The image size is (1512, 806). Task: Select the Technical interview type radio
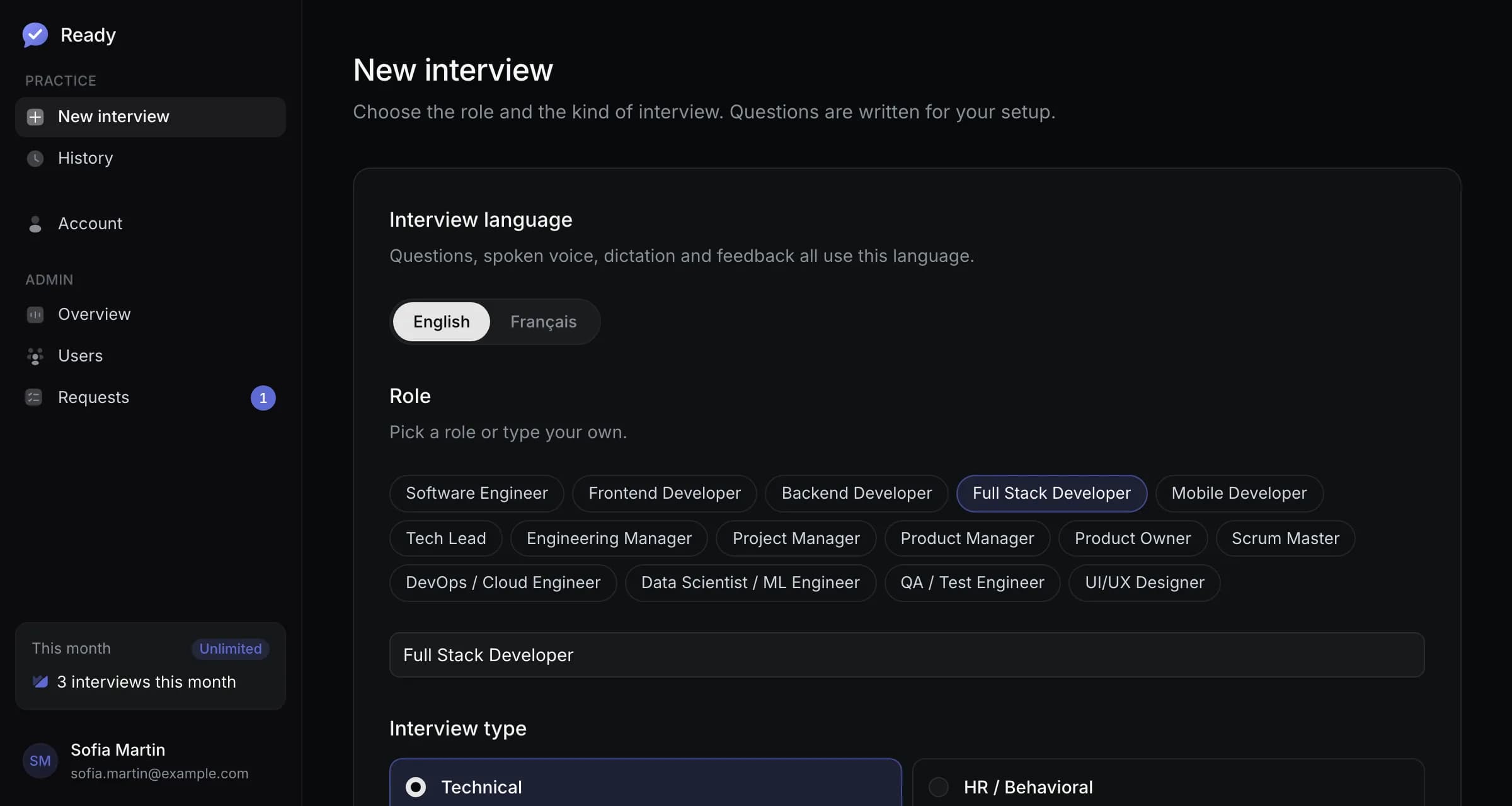[416, 787]
